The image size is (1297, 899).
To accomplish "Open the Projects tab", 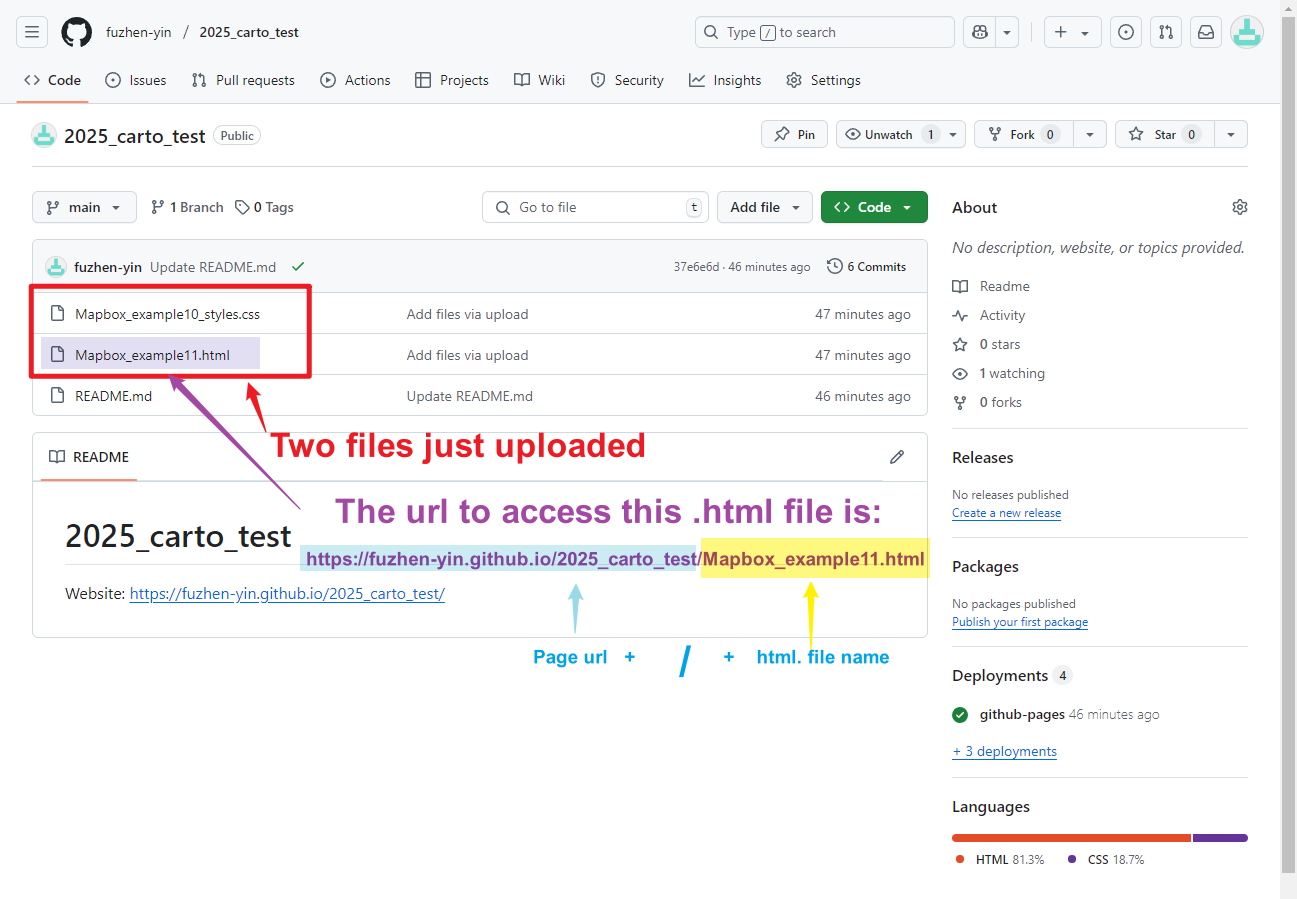I will click(x=452, y=80).
